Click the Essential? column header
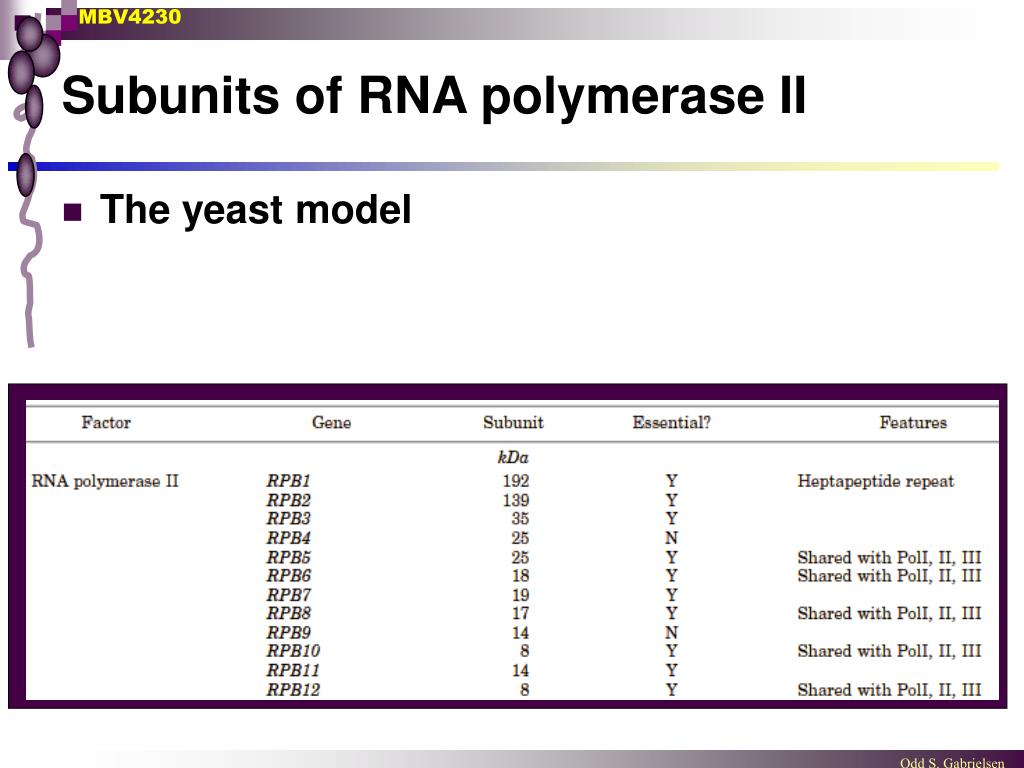The image size is (1024, 768). pos(671,423)
